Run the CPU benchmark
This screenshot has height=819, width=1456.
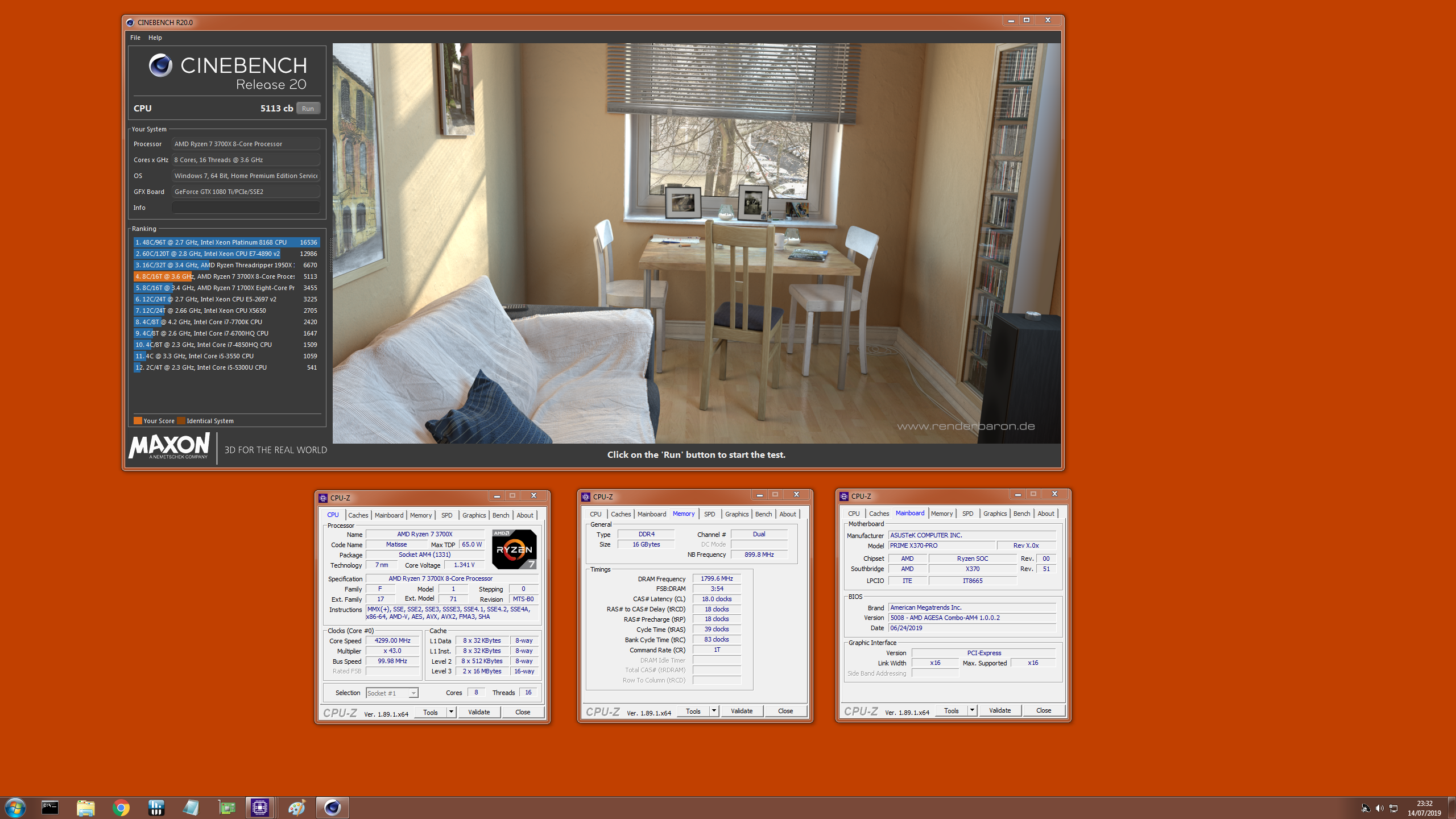coord(308,108)
